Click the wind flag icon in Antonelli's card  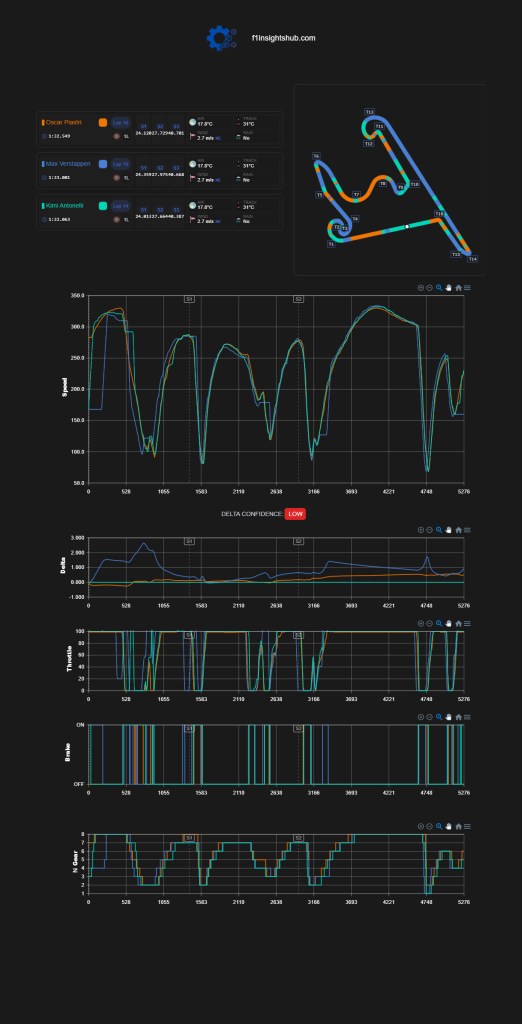point(193,220)
